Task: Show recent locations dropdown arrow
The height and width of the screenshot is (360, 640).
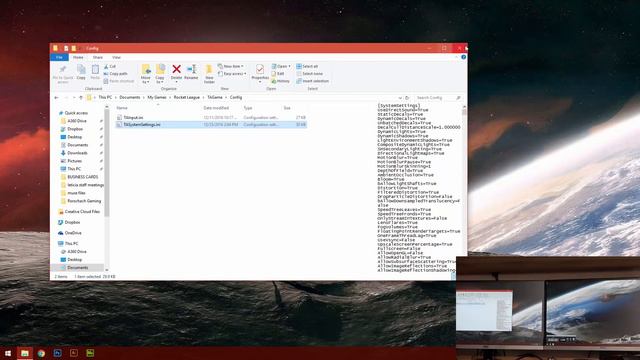Action: (74, 98)
